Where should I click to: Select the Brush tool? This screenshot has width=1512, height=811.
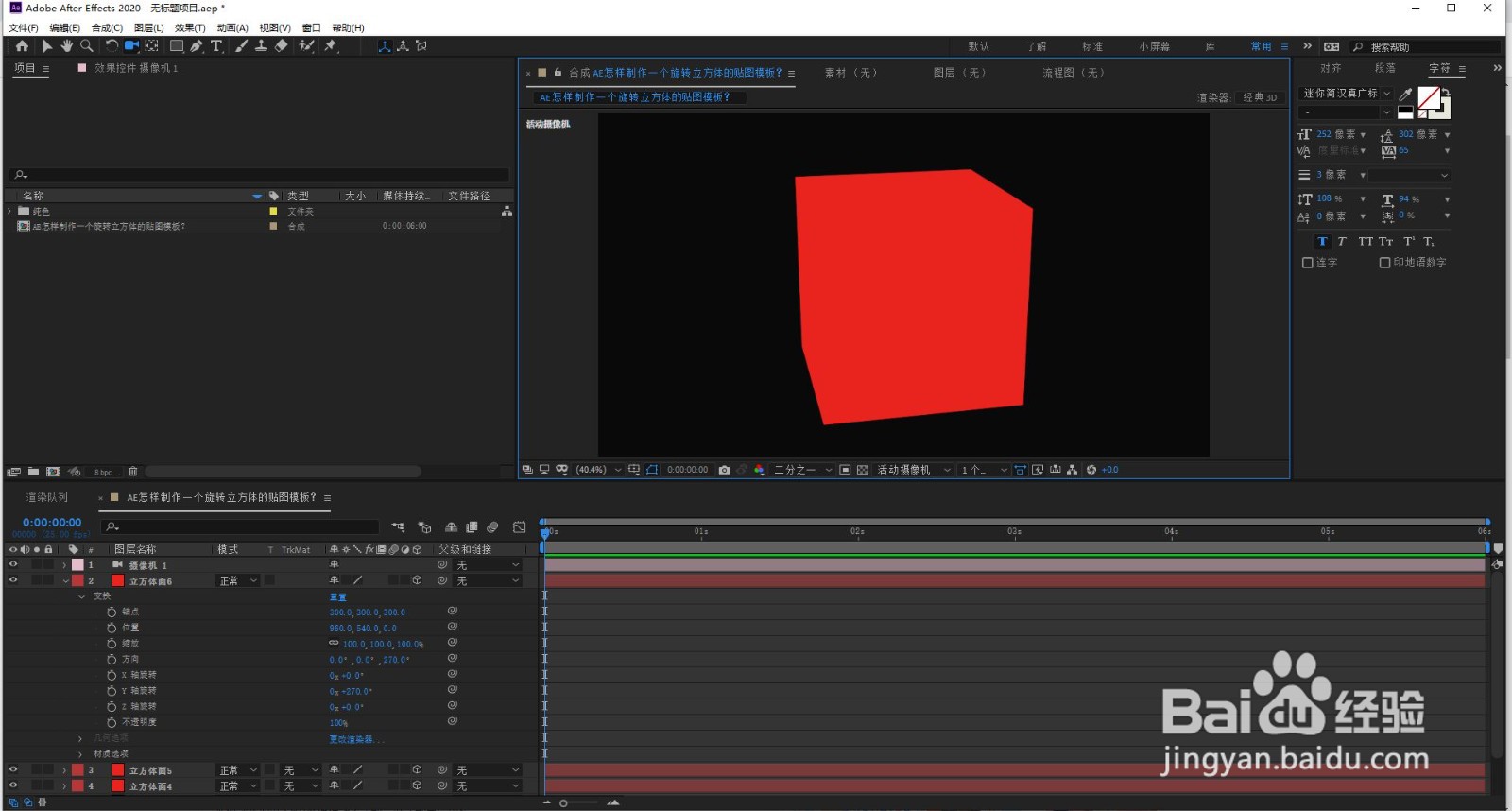(242, 45)
